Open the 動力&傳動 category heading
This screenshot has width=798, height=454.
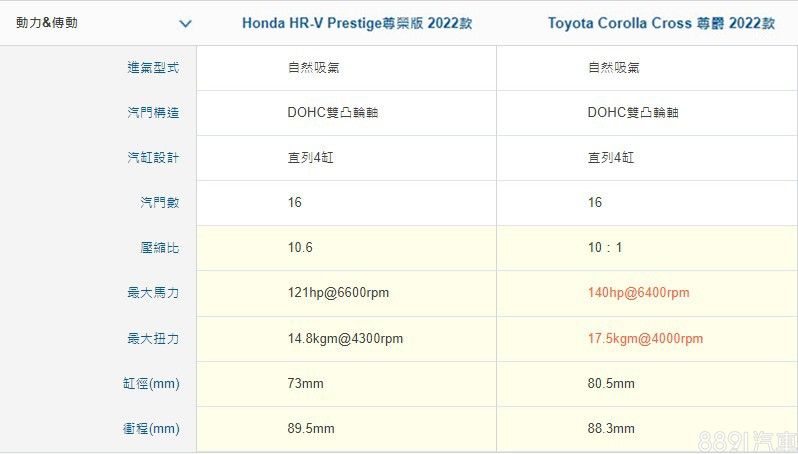pyautogui.click(x=47, y=23)
